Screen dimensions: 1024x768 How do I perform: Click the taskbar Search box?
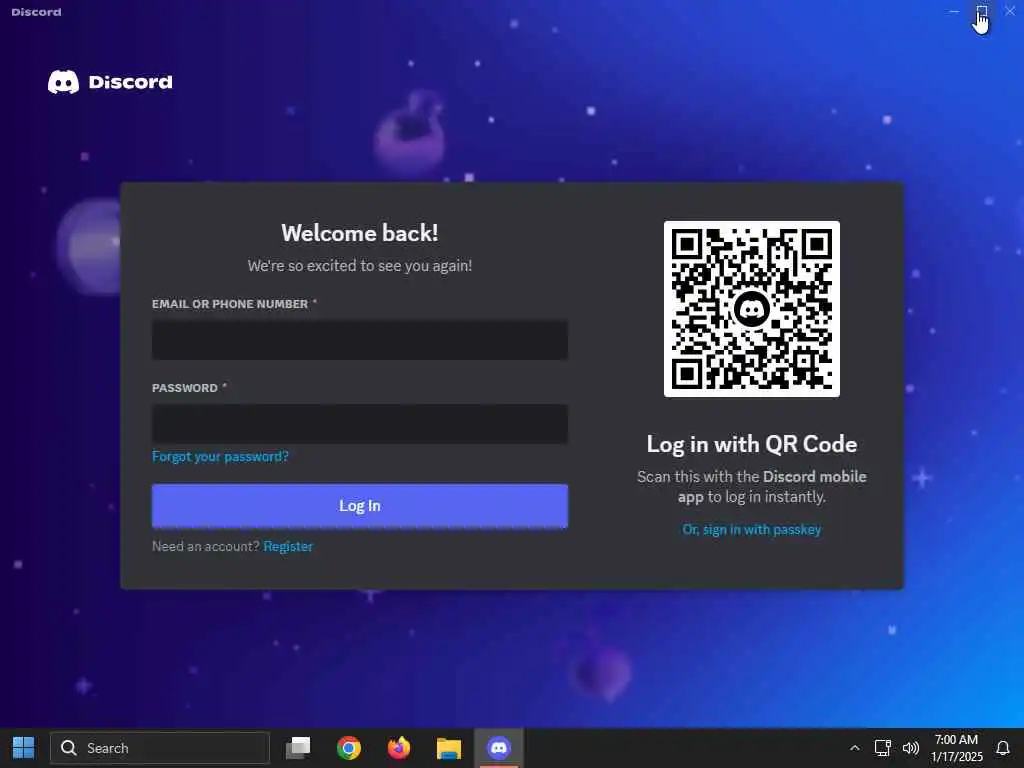coord(160,748)
